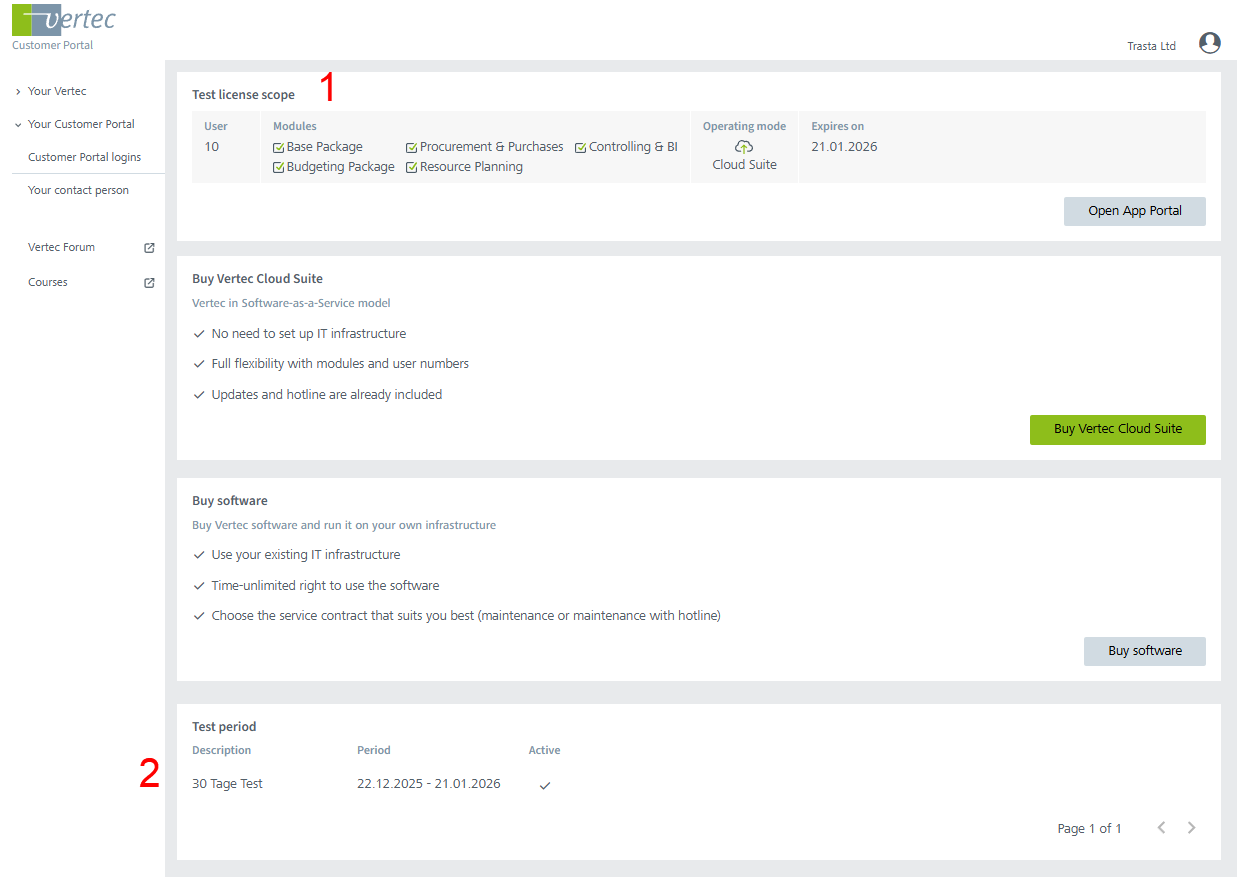The image size is (1237, 877).
Task: Click external link icon beside Vertec Forum
Action: [x=149, y=248]
